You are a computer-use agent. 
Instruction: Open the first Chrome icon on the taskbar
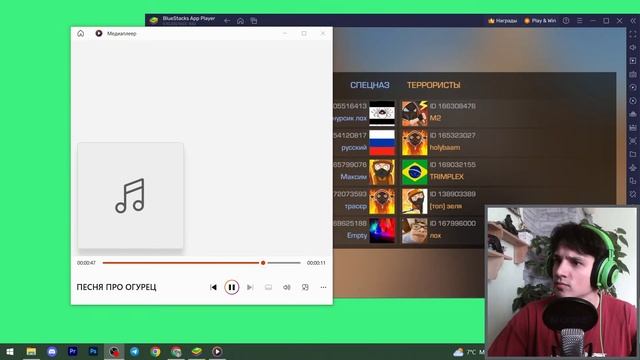coord(155,352)
